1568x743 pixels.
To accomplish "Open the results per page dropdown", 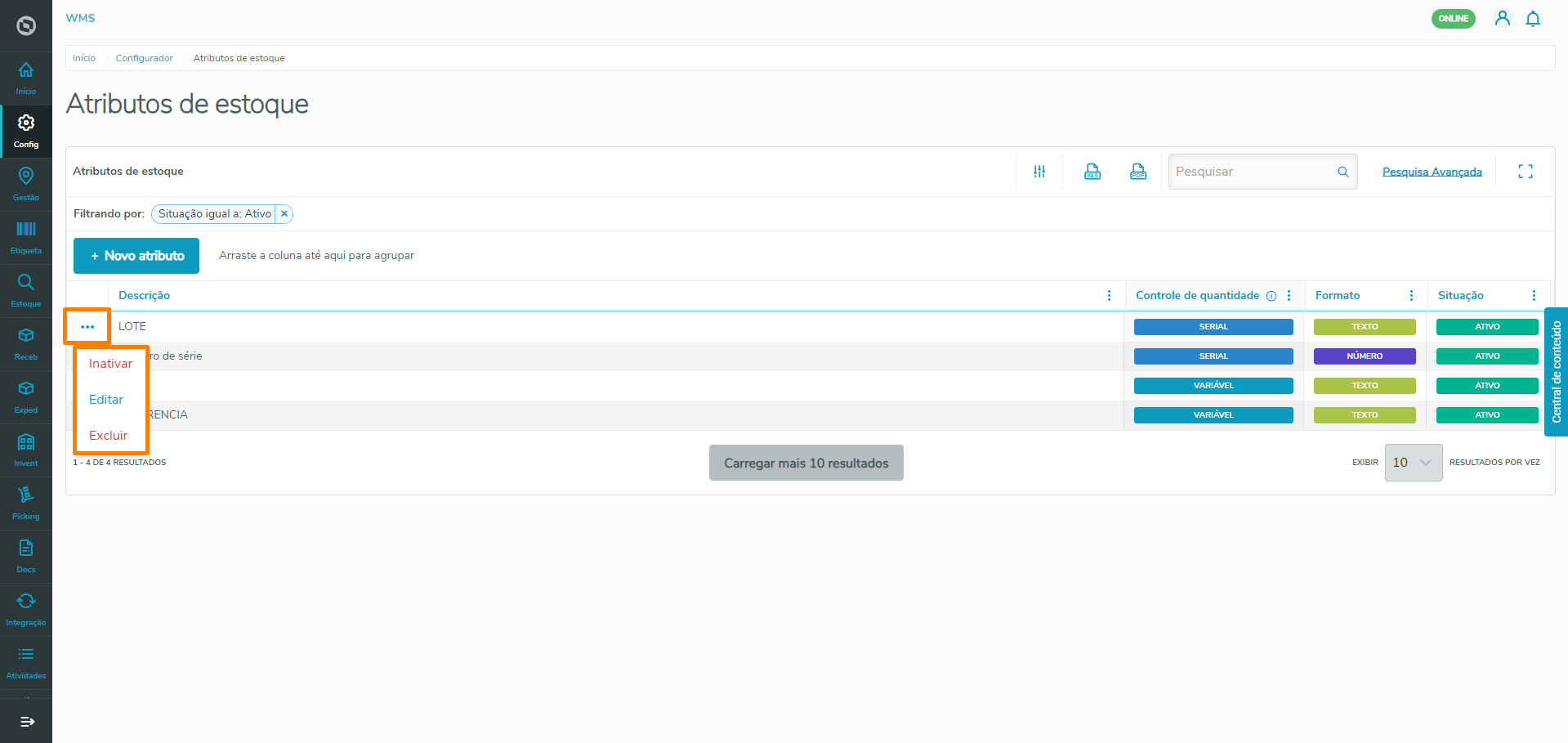I will click(x=1414, y=463).
